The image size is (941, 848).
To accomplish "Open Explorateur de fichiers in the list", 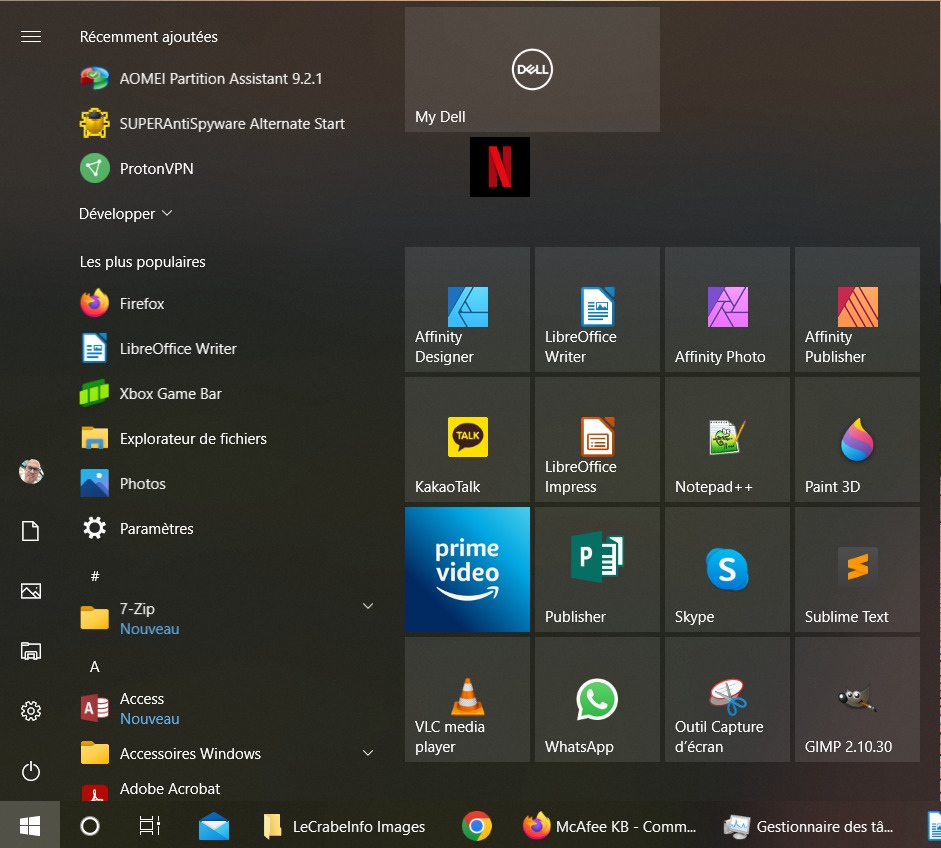I will click(228, 439).
